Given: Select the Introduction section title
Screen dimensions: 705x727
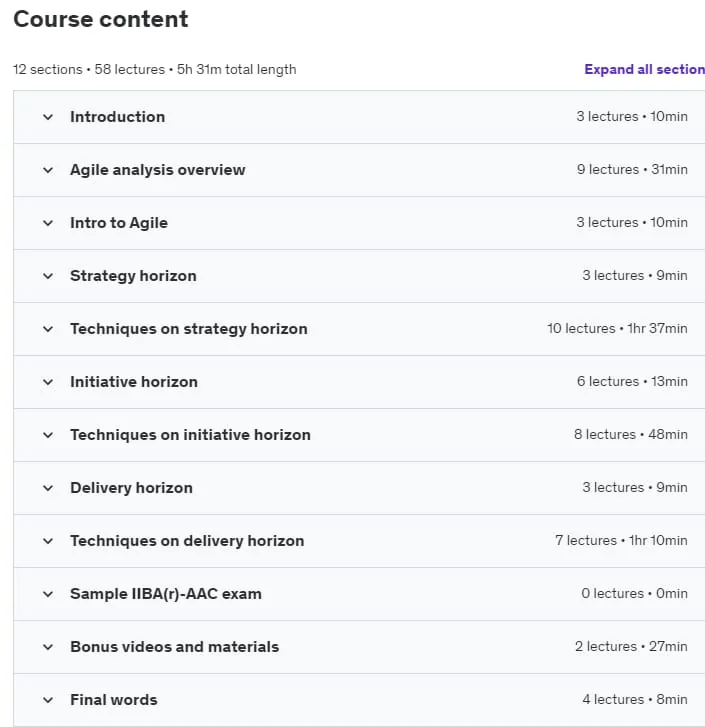Looking at the screenshot, I should [x=118, y=117].
